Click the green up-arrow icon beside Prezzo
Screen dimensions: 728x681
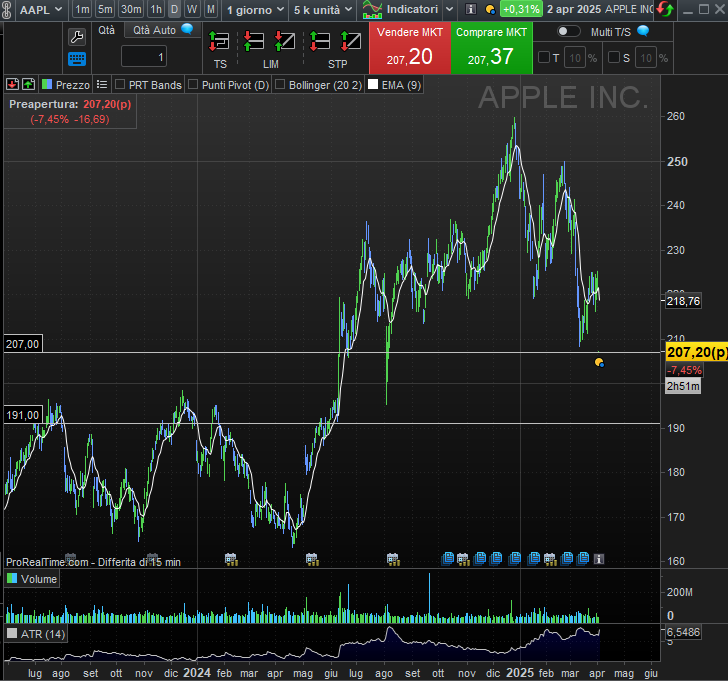pyautogui.click(x=28, y=85)
